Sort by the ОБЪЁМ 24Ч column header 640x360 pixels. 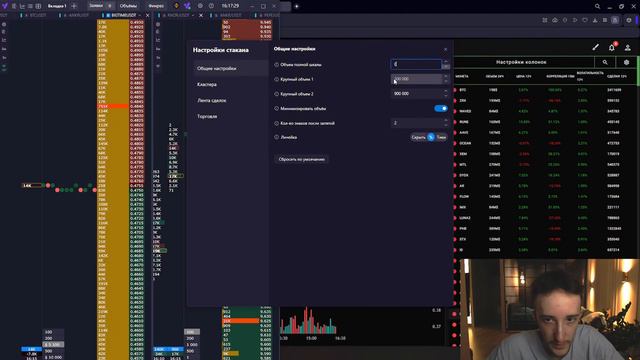pyautogui.click(x=494, y=76)
